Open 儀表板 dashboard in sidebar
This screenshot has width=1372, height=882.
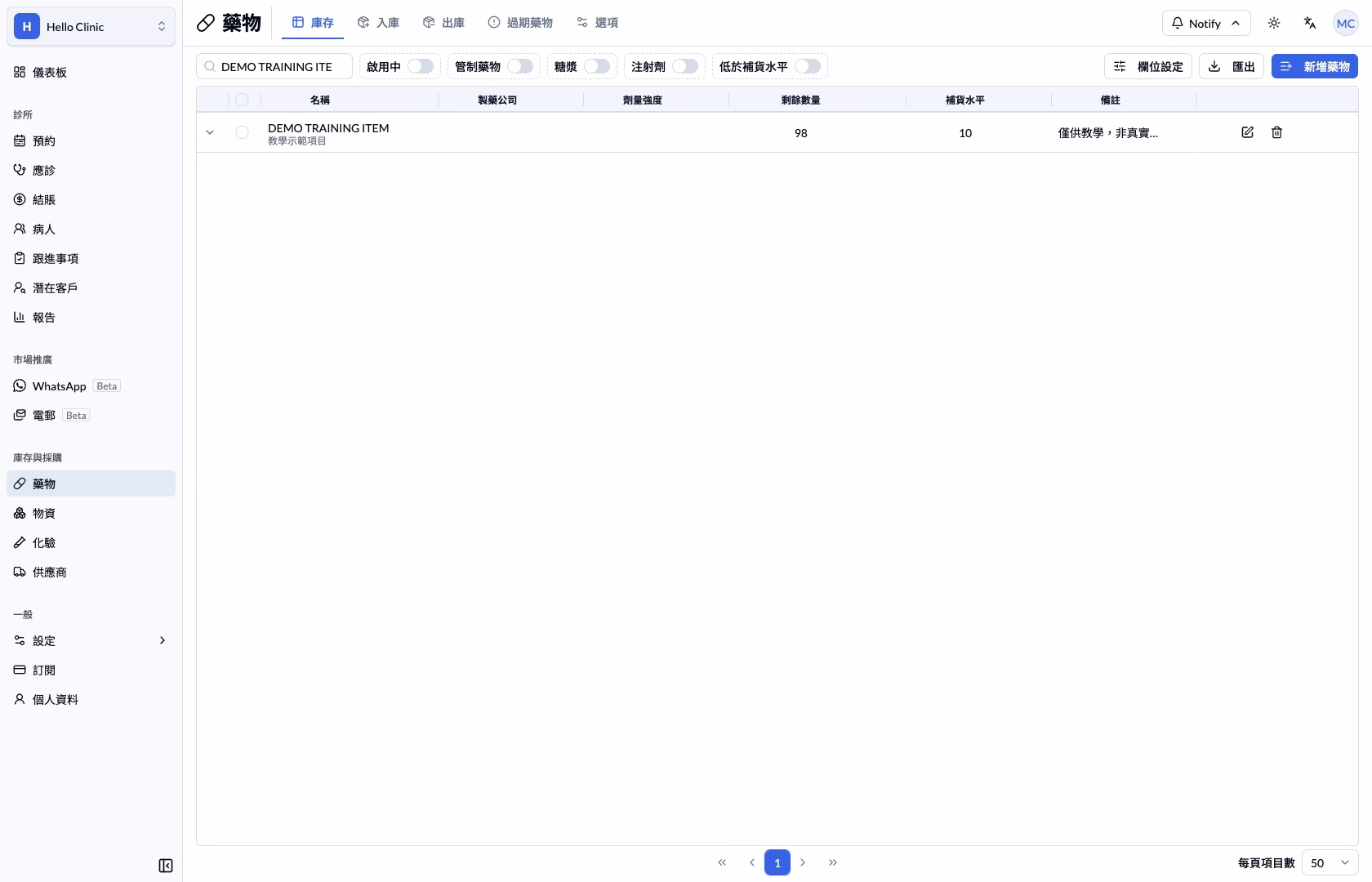(91, 72)
